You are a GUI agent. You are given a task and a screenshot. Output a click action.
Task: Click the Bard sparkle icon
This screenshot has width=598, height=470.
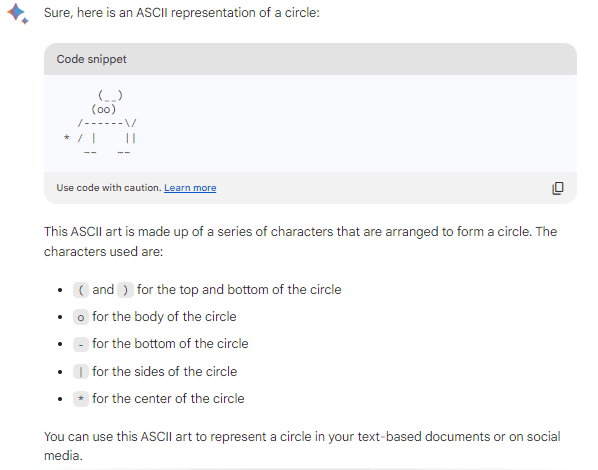click(x=18, y=13)
